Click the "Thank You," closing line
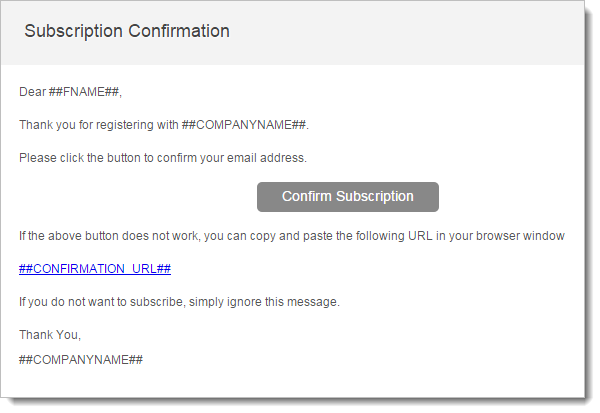 click(x=50, y=335)
